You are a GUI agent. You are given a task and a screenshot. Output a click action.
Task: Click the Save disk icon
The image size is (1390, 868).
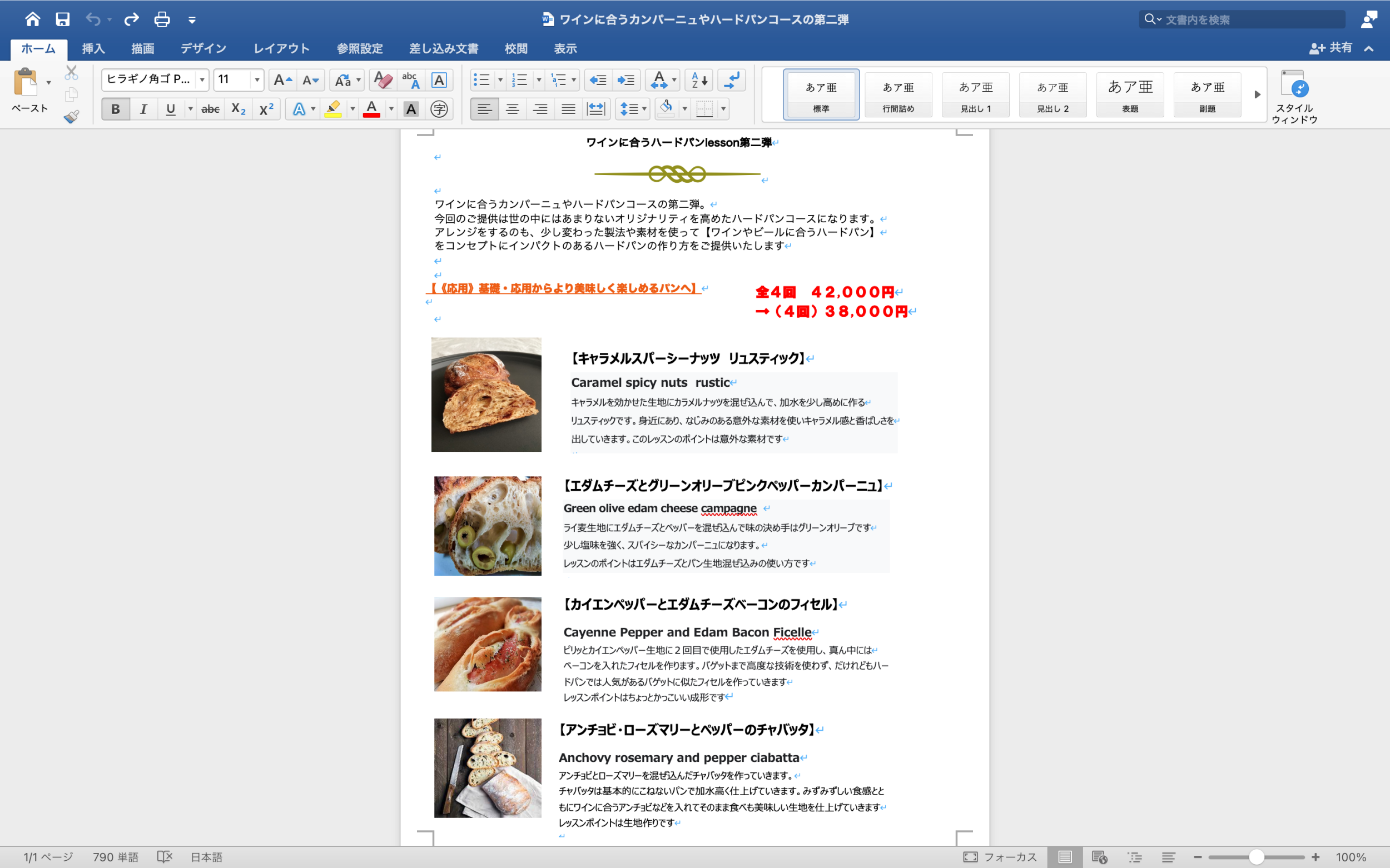click(x=63, y=19)
